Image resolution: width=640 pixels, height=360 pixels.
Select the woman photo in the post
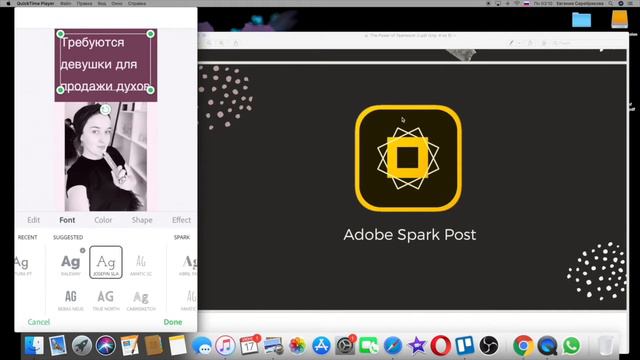click(x=106, y=156)
